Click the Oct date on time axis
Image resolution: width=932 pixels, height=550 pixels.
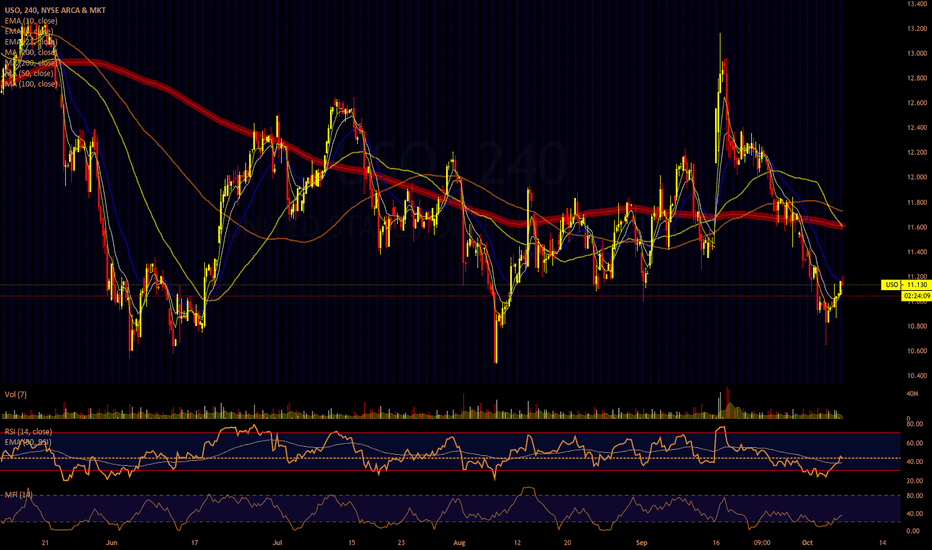(807, 542)
